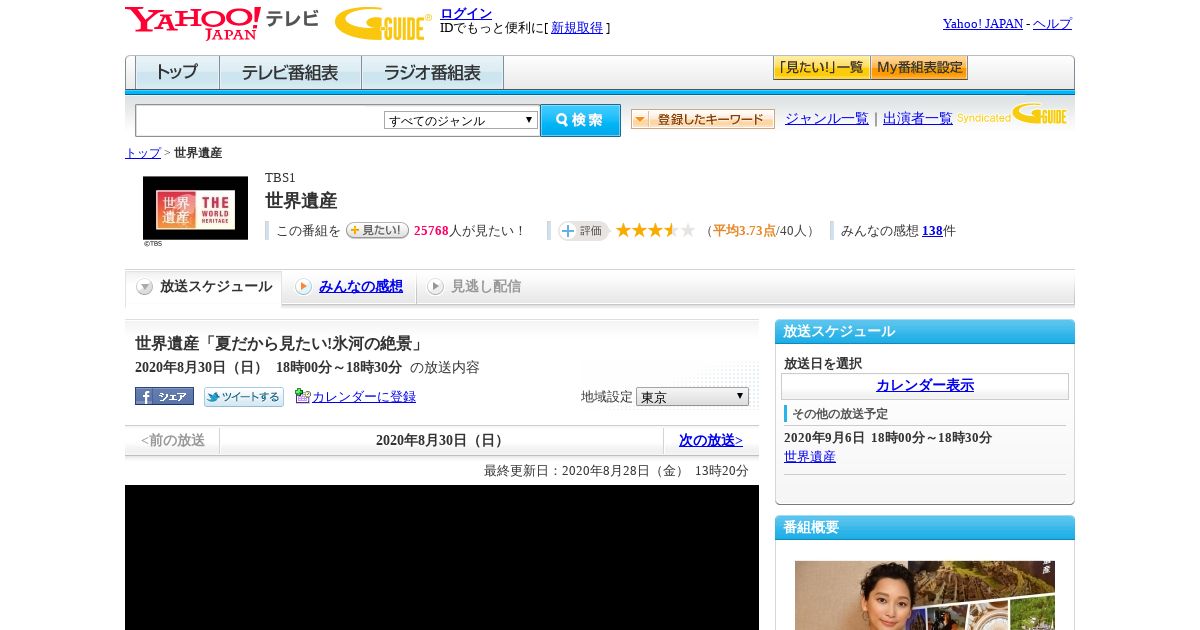Open the テレビ番組表 navigation tab

[290, 73]
